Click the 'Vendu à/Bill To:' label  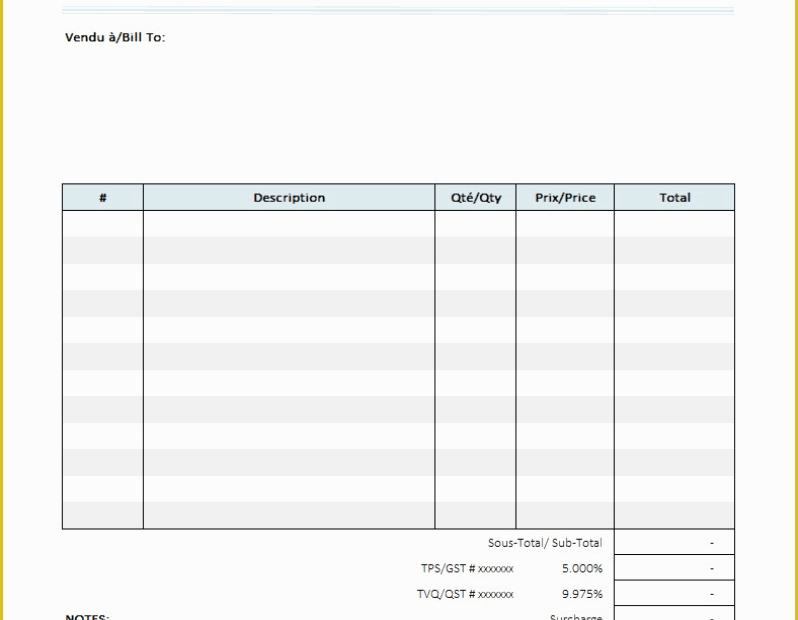pyautogui.click(x=115, y=37)
